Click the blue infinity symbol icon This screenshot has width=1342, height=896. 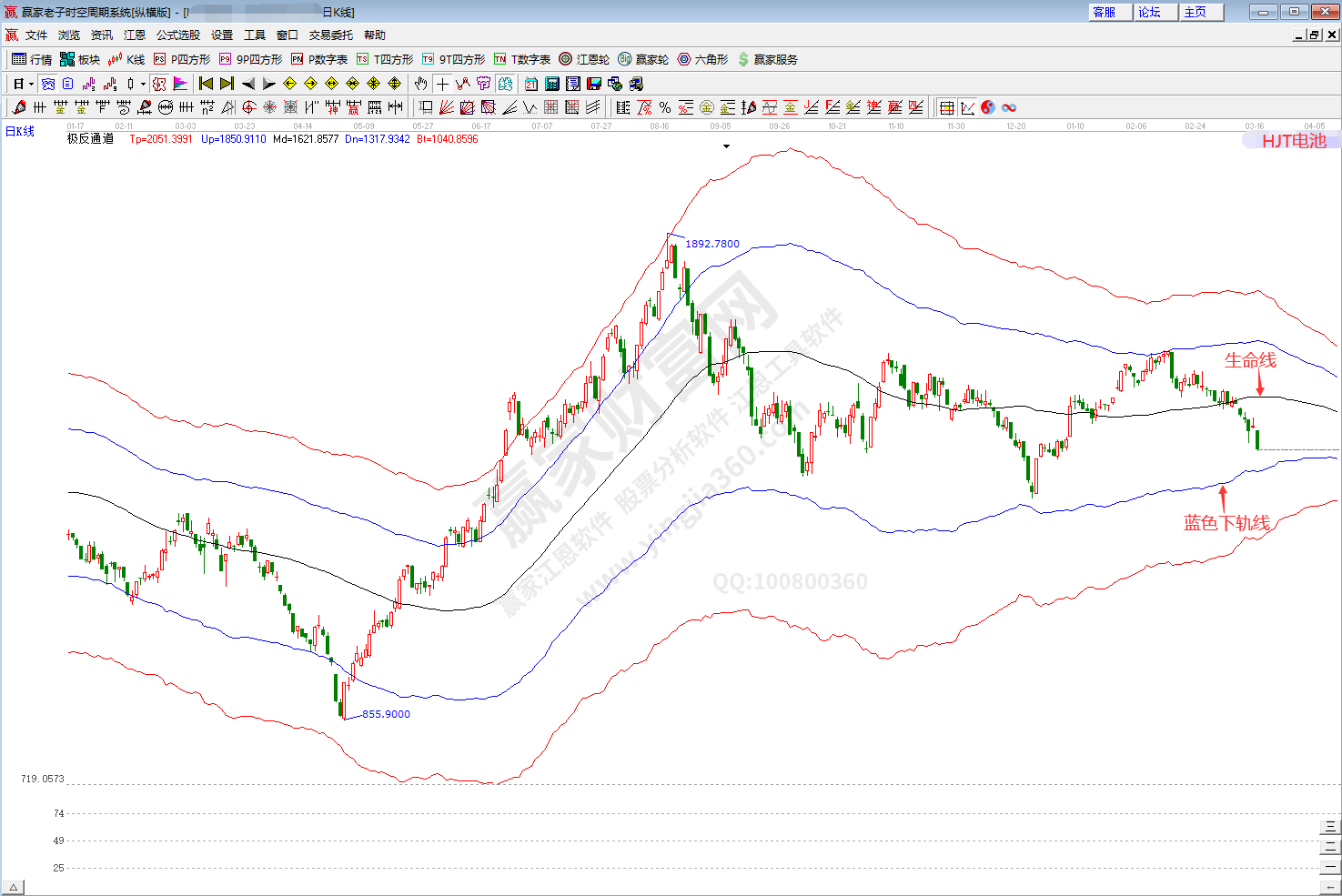click(x=1009, y=107)
